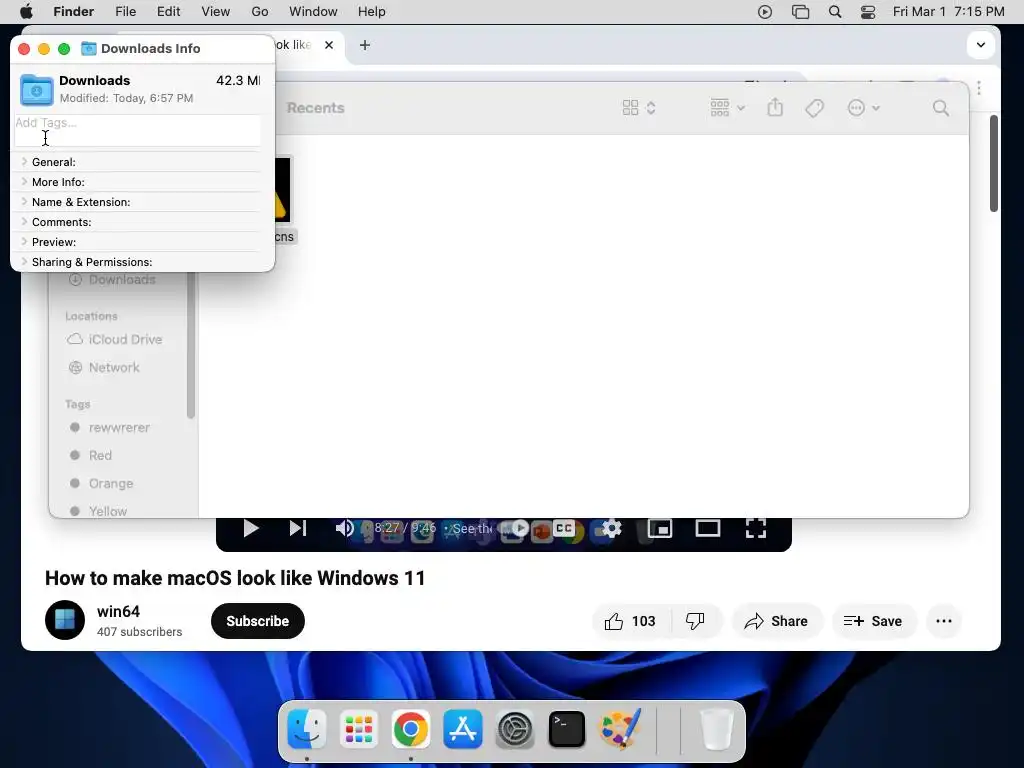Dislike the video with thumbs down

[x=696, y=621]
